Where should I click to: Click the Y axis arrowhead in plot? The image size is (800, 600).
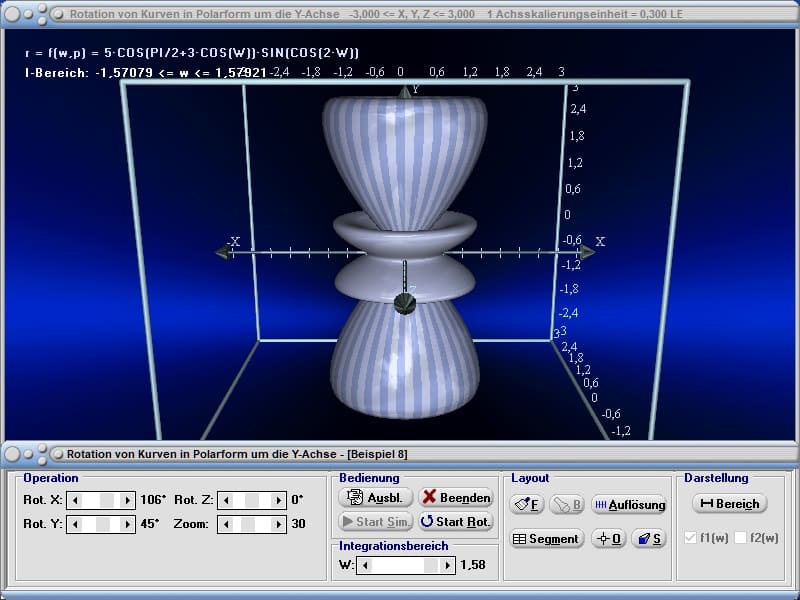coord(405,92)
